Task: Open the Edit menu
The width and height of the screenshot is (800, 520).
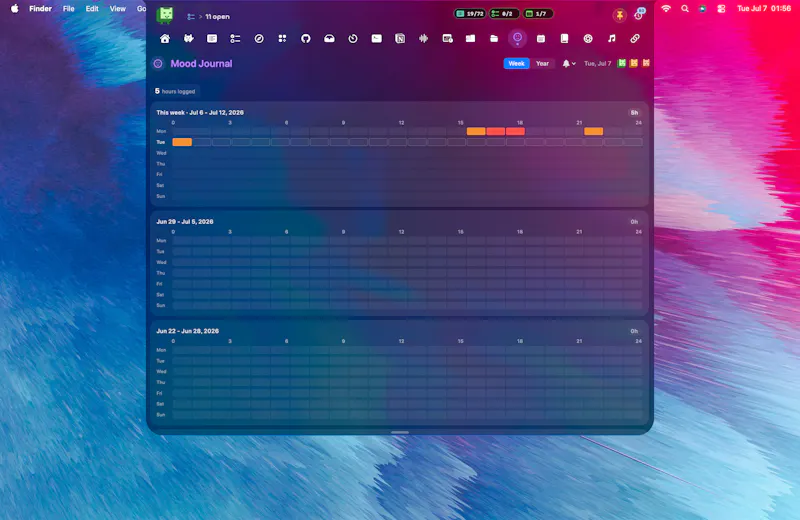Action: pyautogui.click(x=92, y=8)
